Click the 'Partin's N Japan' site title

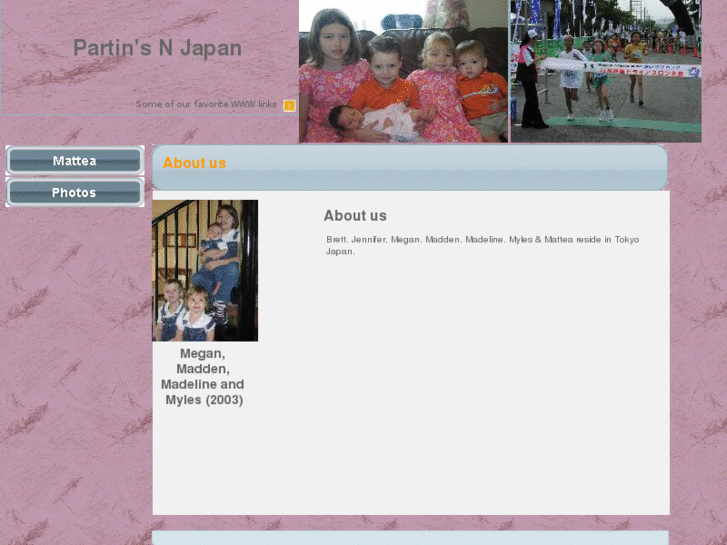tap(158, 48)
